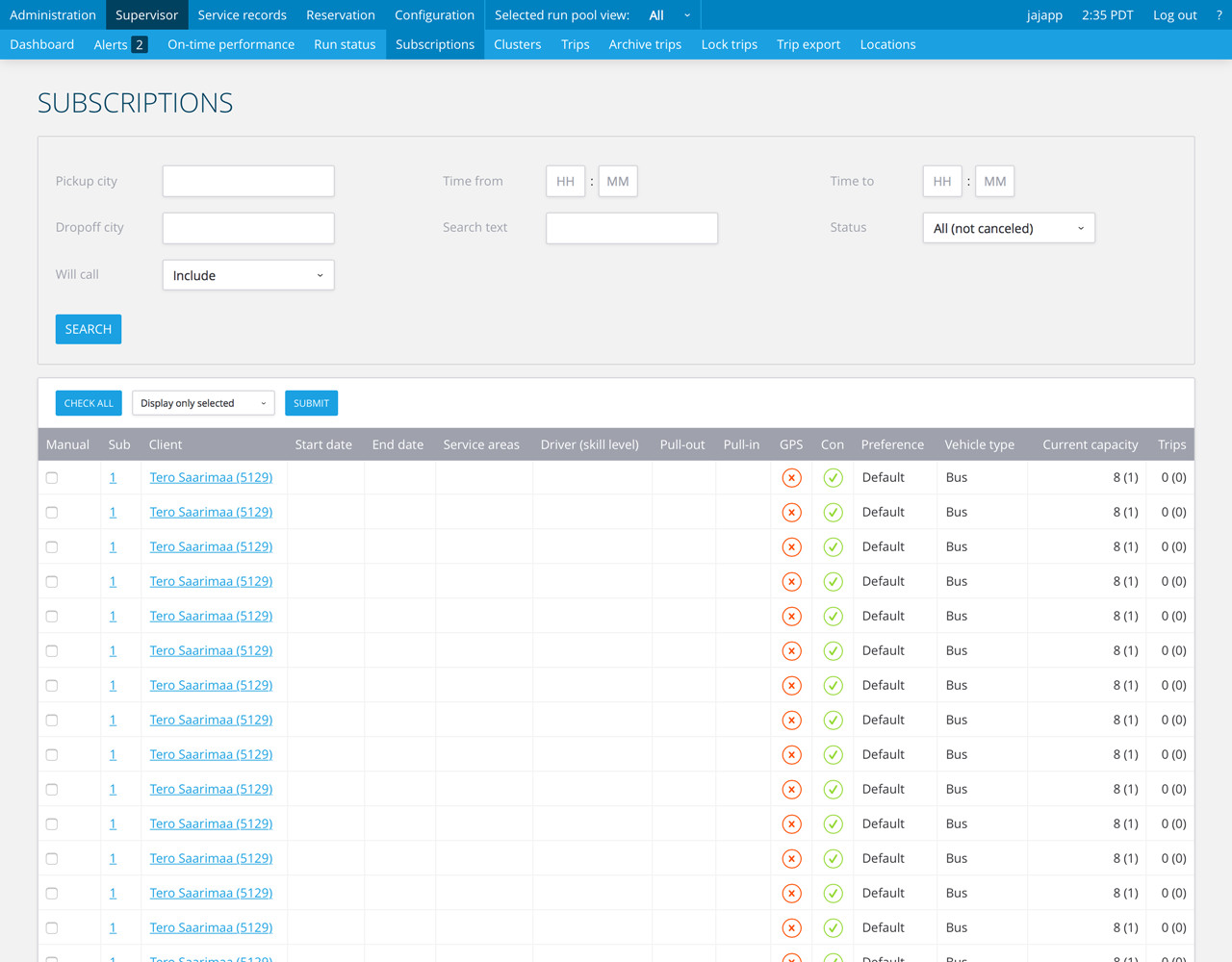Open the help question mark icon
Image resolution: width=1232 pixels, height=962 pixels.
(1219, 14)
